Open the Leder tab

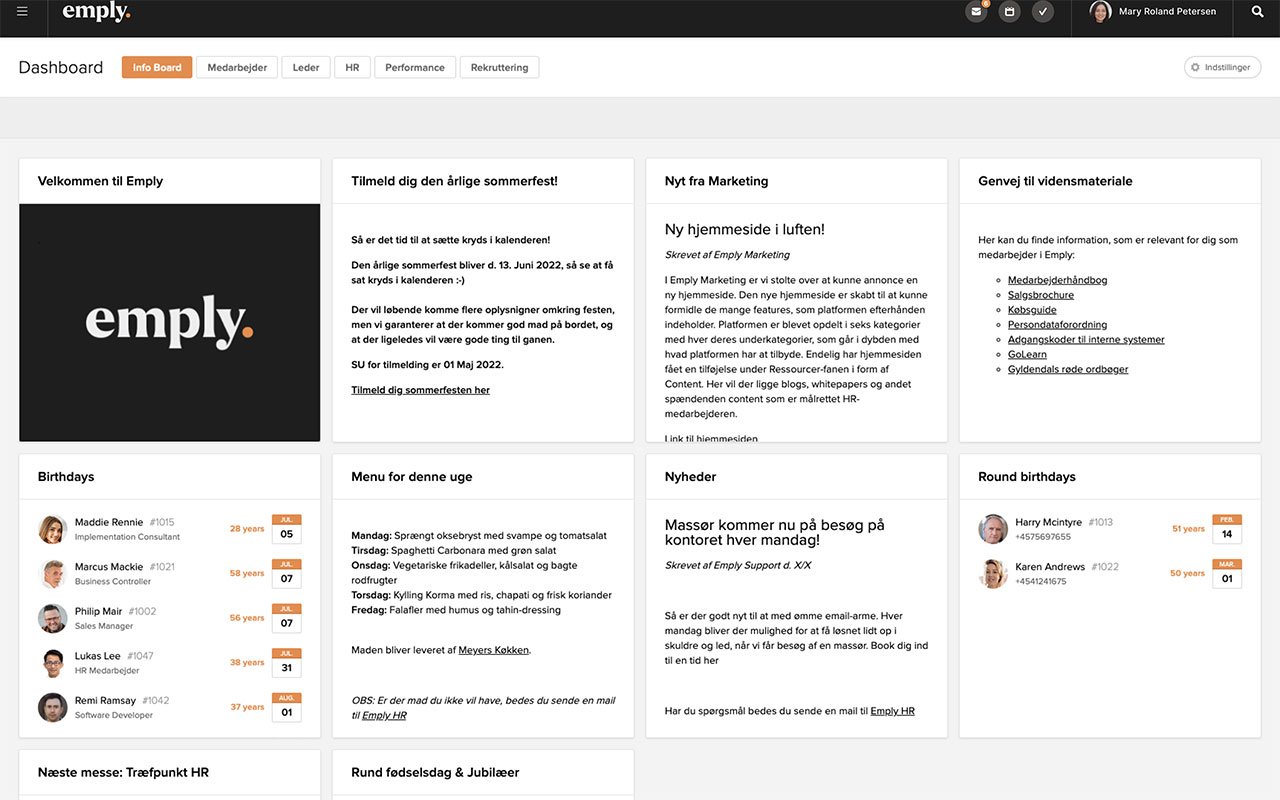306,67
